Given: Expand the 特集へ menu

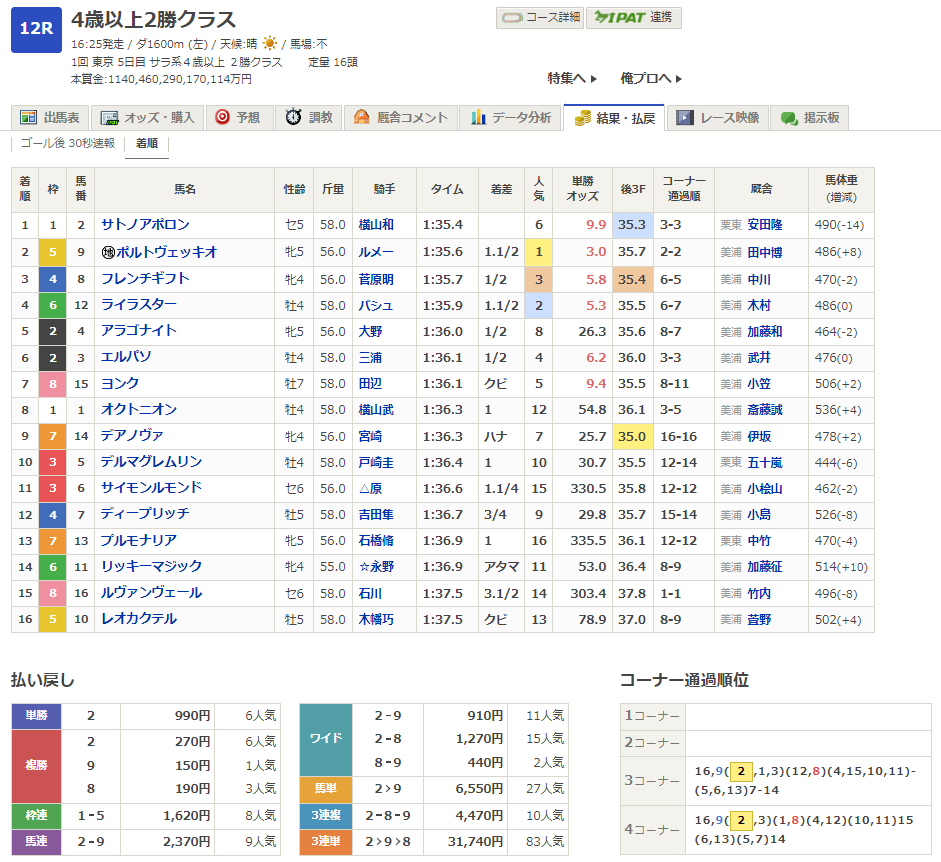Looking at the screenshot, I should [572, 78].
